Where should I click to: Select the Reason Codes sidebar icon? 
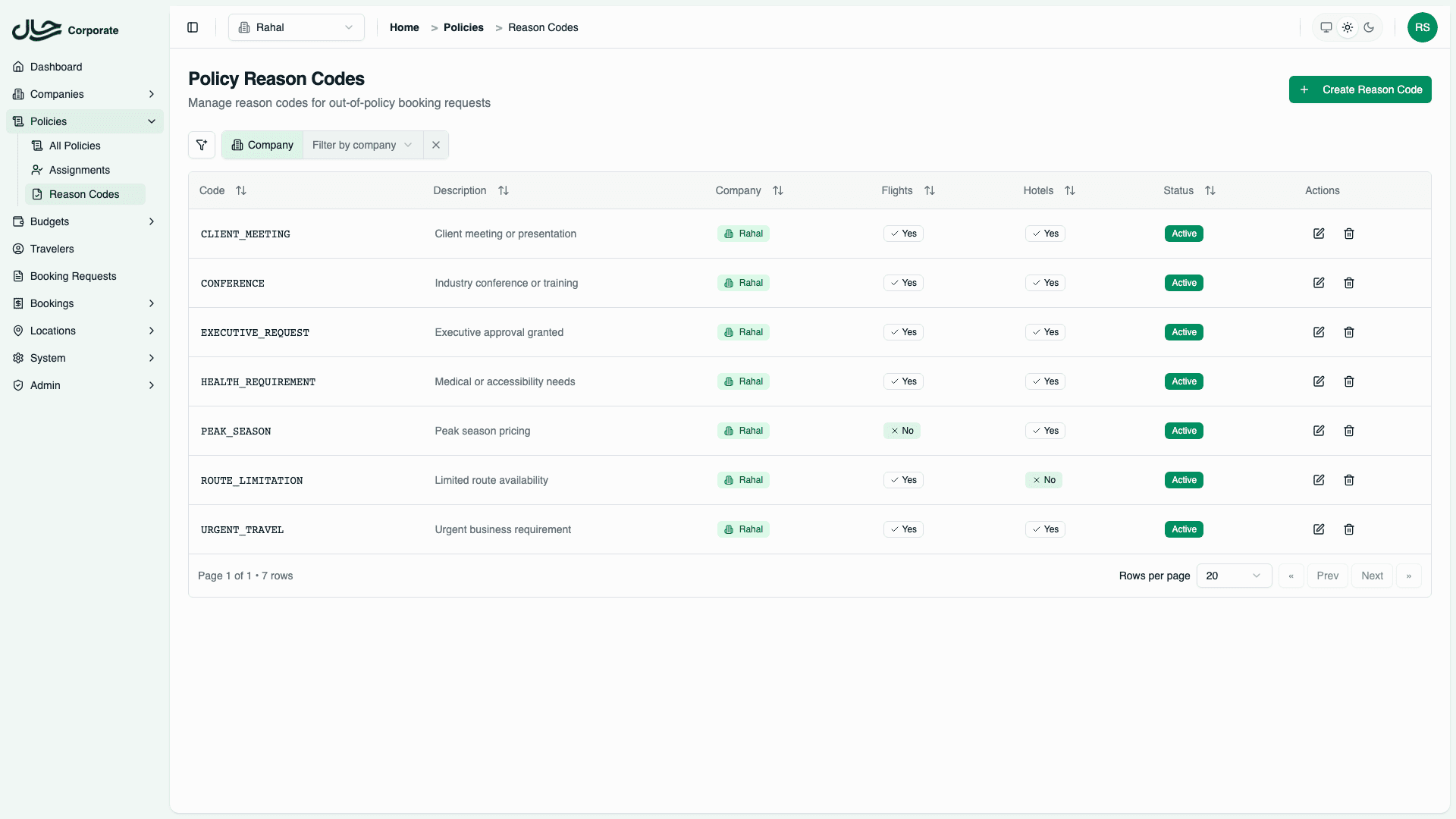[x=37, y=194]
